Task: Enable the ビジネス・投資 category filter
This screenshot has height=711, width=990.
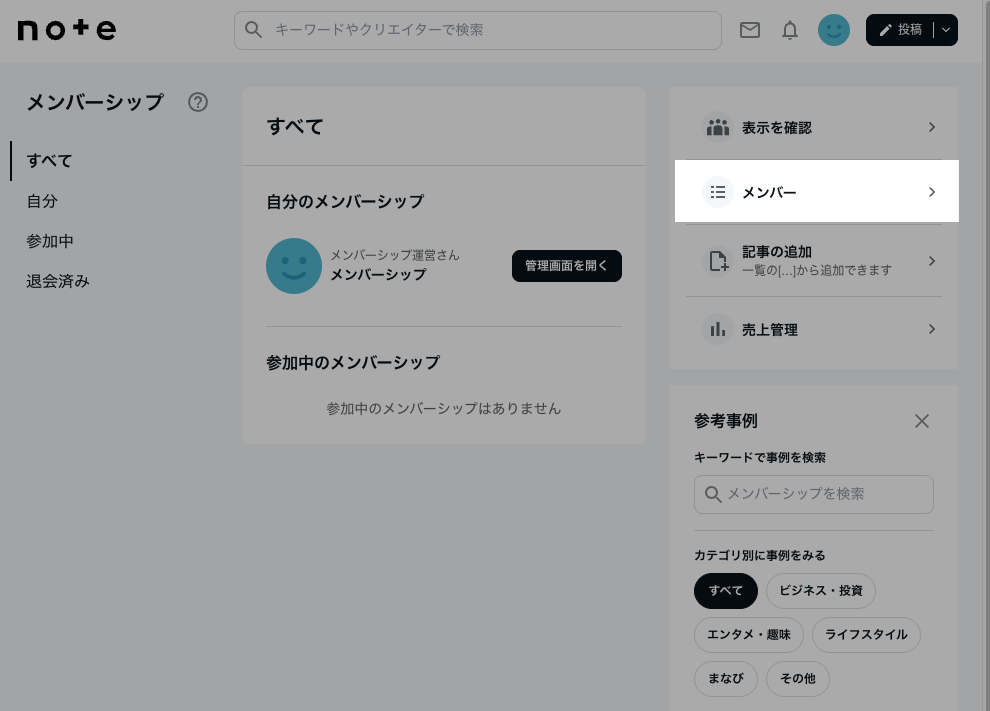Action: coord(821,591)
